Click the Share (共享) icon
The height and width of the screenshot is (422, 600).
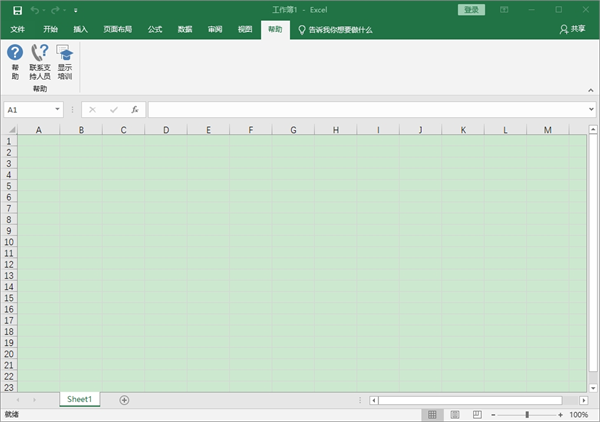(571, 29)
